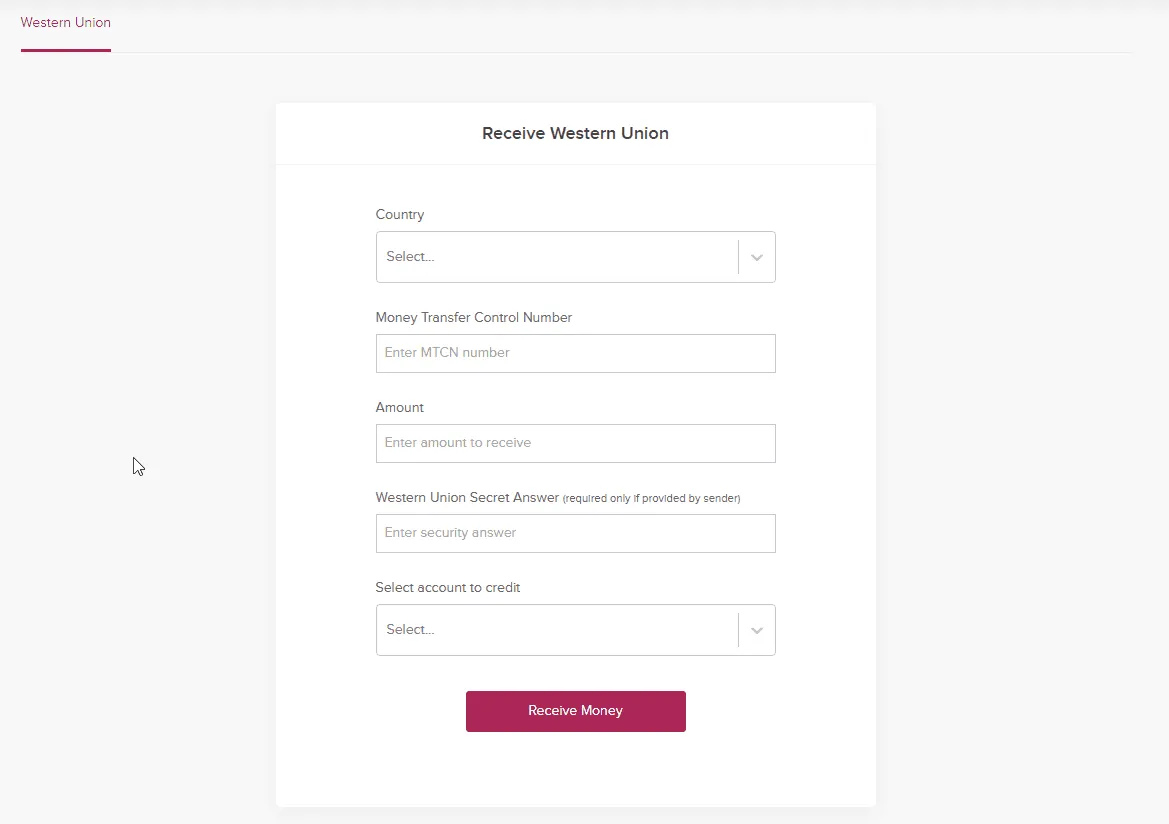1169x824 pixels.
Task: Open the Country select combo box
Action: pos(576,257)
